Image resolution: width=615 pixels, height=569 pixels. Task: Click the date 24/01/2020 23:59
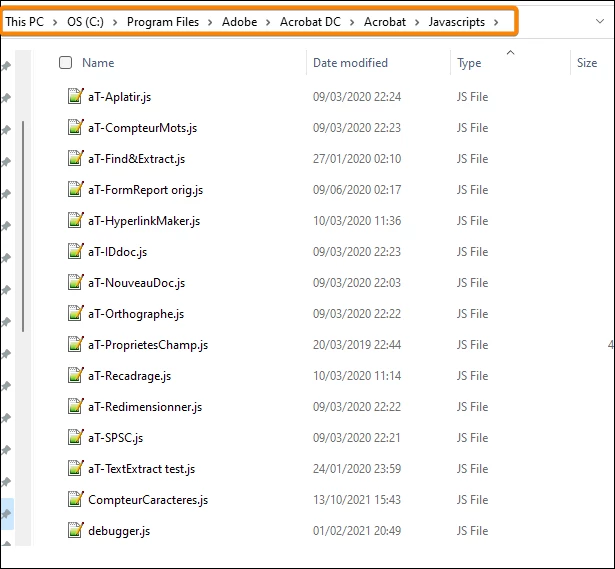(357, 469)
